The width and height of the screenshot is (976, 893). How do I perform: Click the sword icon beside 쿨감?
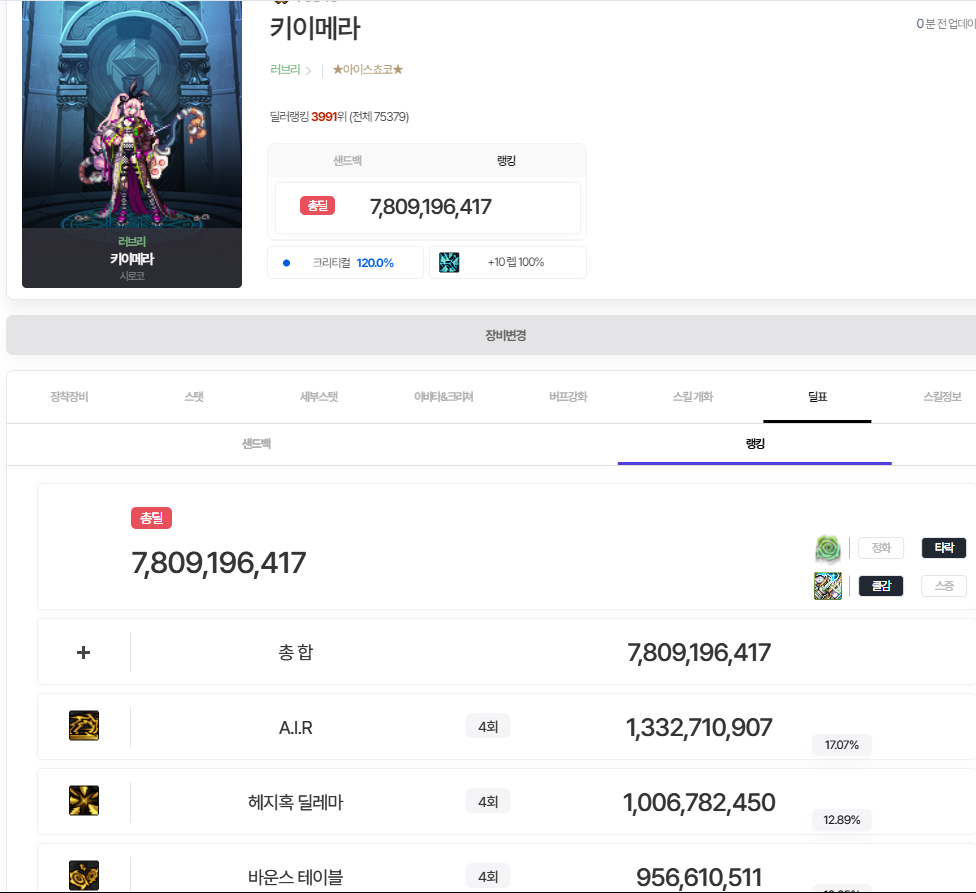click(x=828, y=586)
